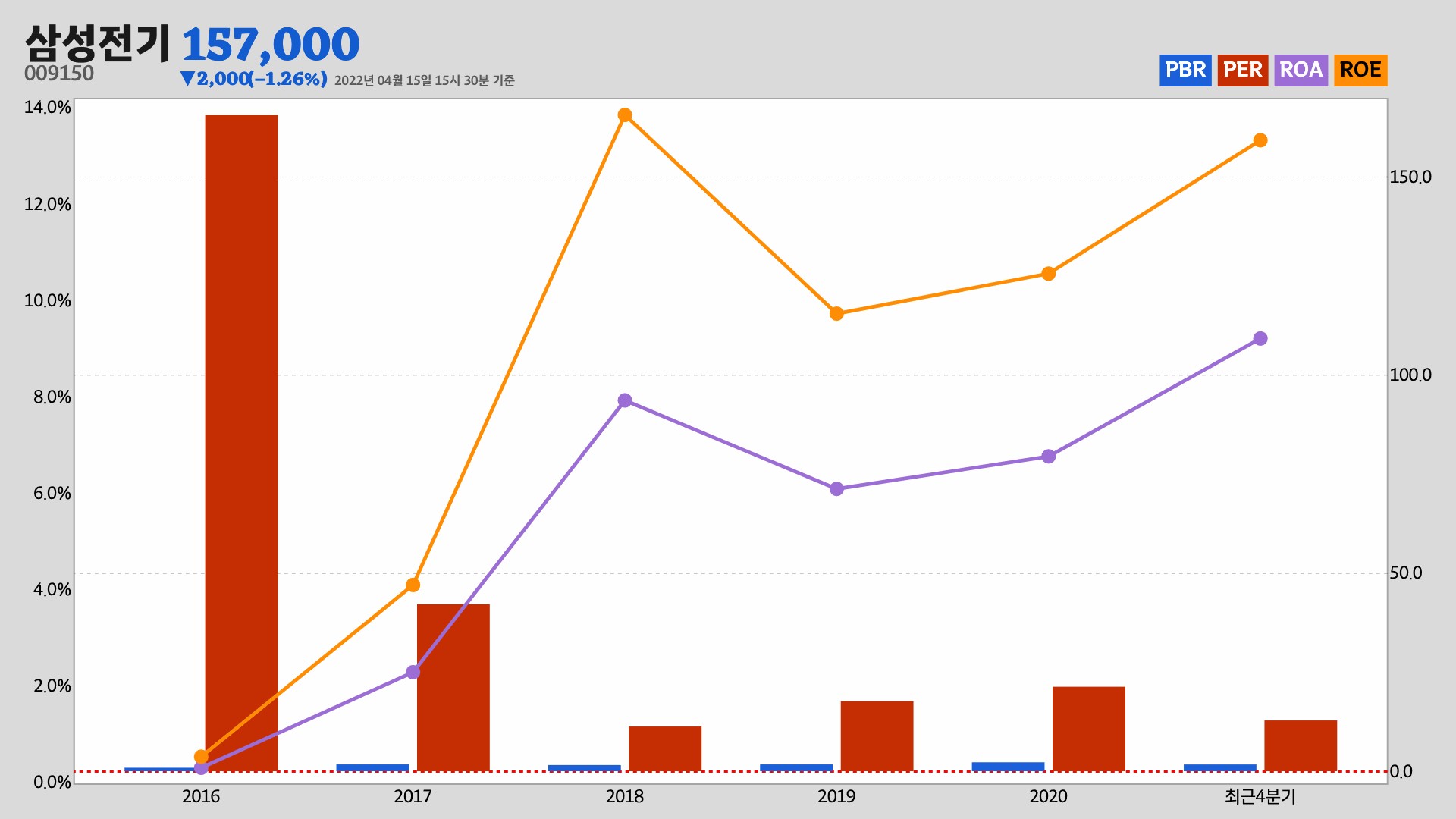Click the 0.0 right axis label
Screen dimensions: 1456x819
(1401, 772)
